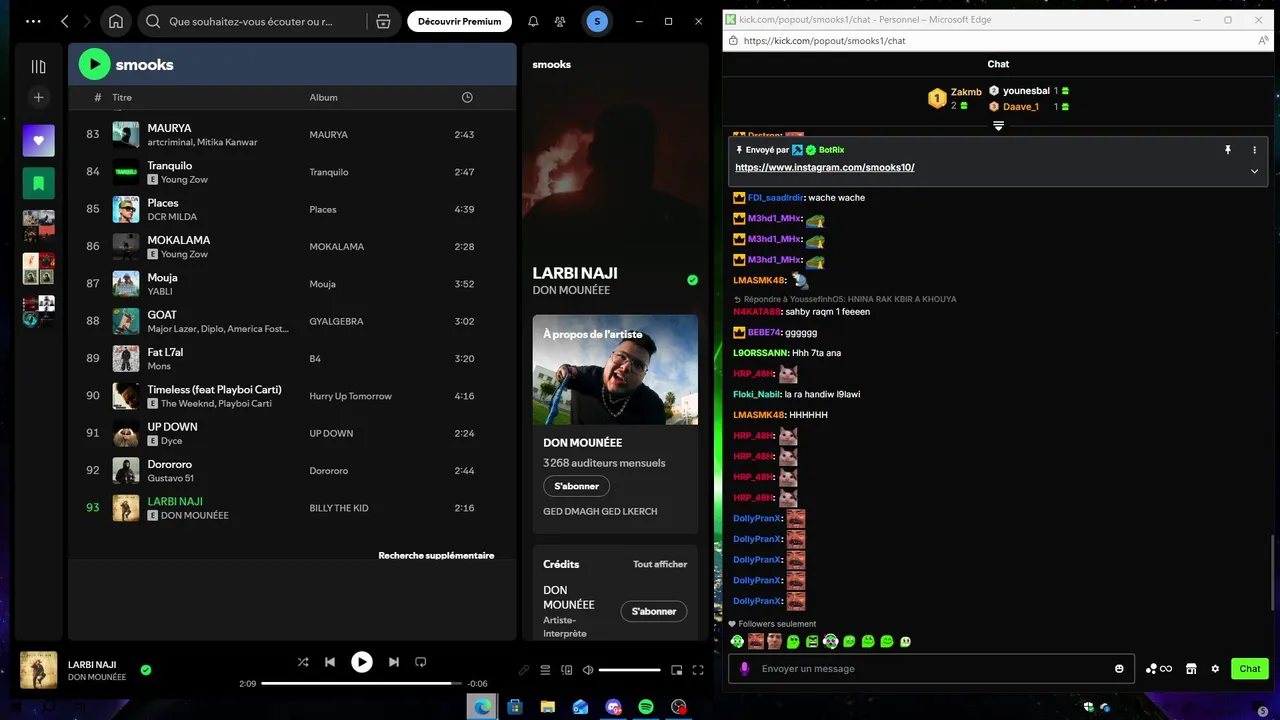Open the Kick shop icon
Viewport: 1280px width, 720px height.
pos(1191,669)
